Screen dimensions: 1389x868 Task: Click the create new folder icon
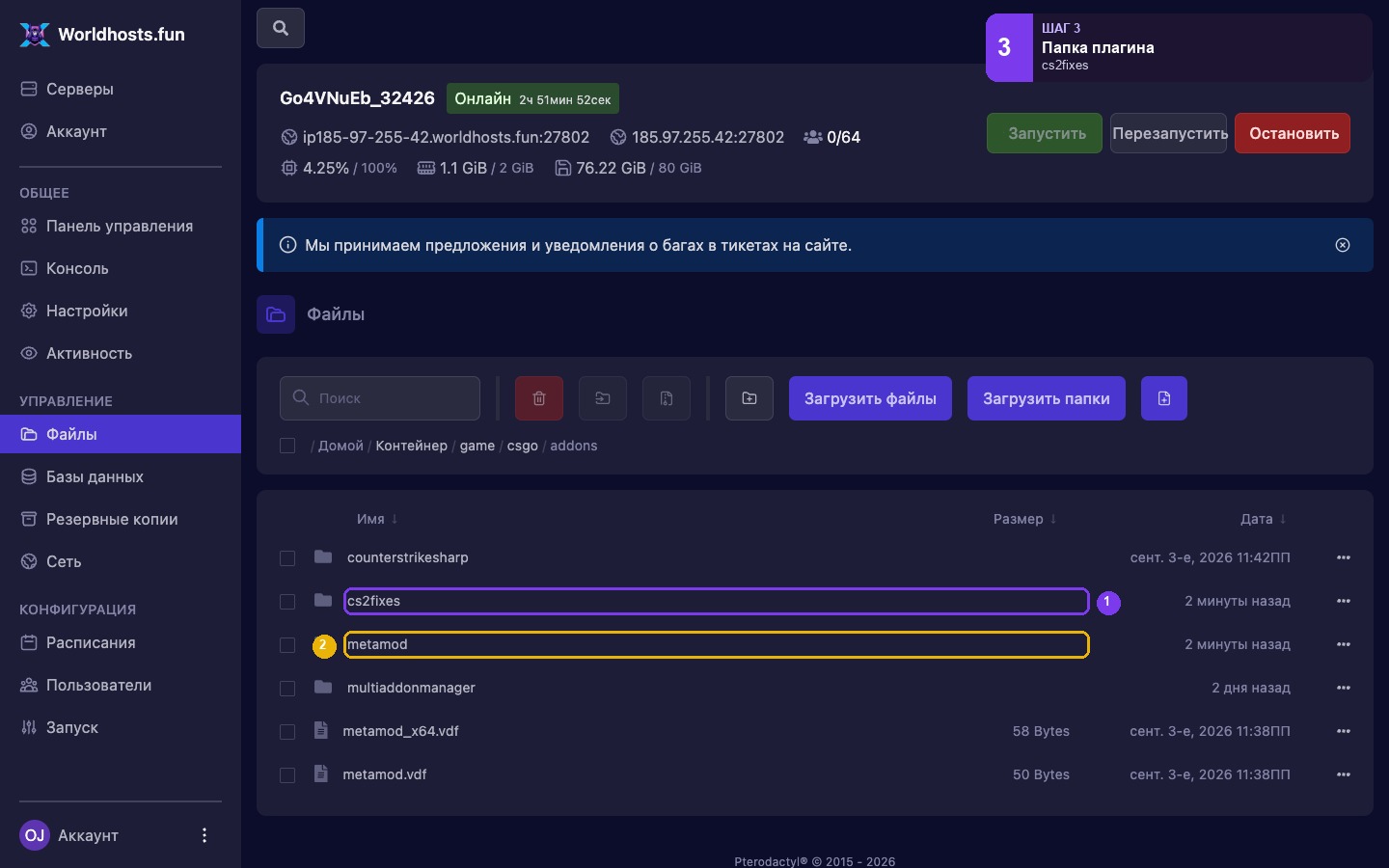749,398
